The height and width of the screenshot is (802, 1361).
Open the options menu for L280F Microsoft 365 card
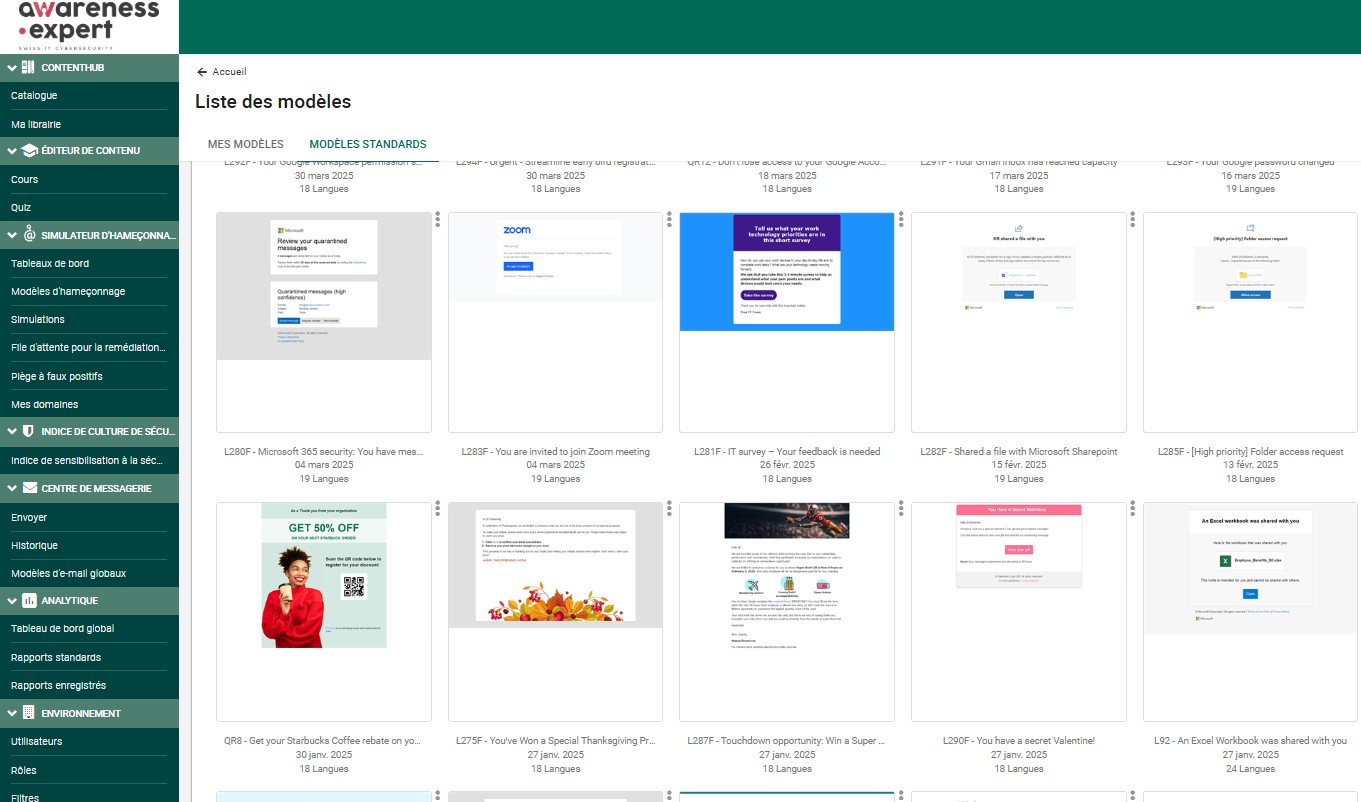[438, 221]
